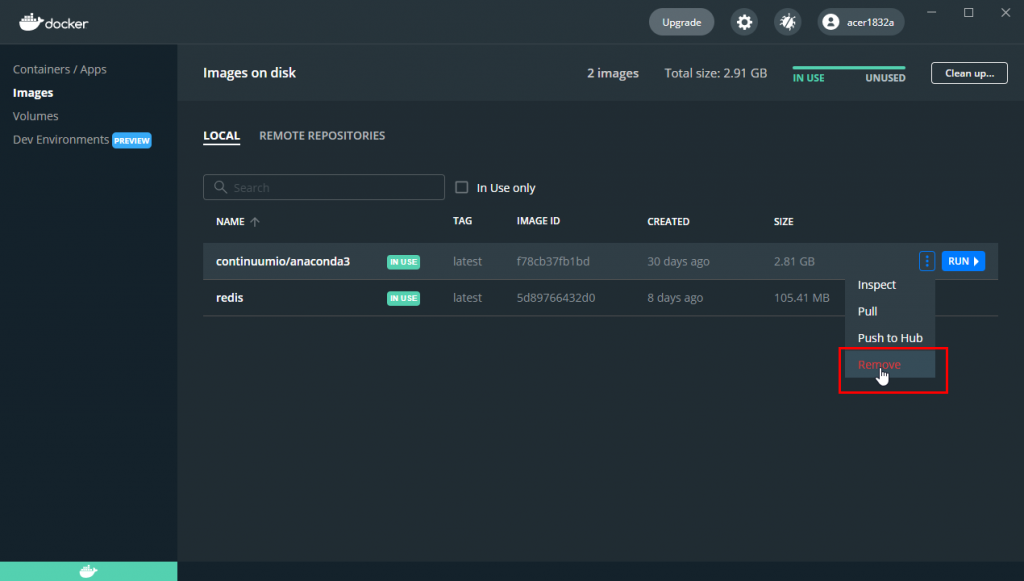Click image ID 5d89766432d0

[x=556, y=298]
